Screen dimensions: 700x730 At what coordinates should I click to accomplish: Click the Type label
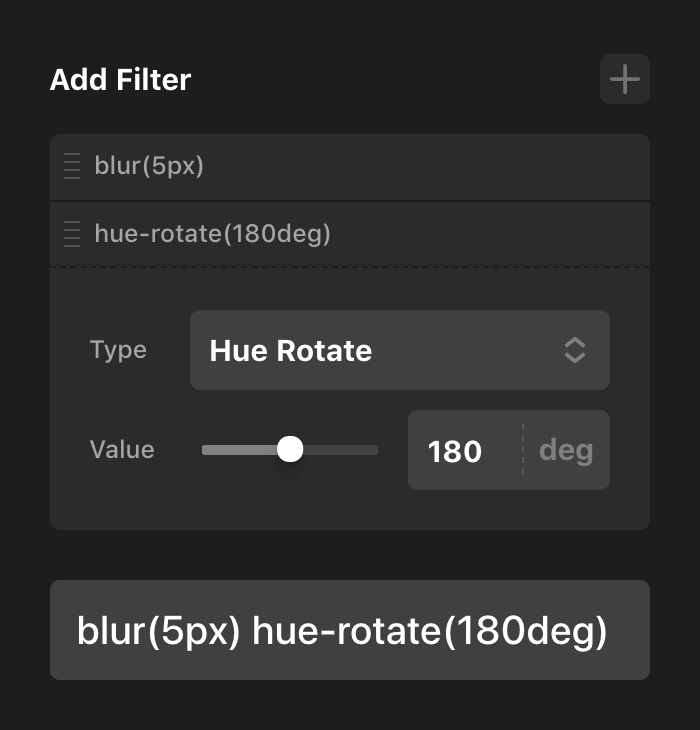tap(118, 350)
